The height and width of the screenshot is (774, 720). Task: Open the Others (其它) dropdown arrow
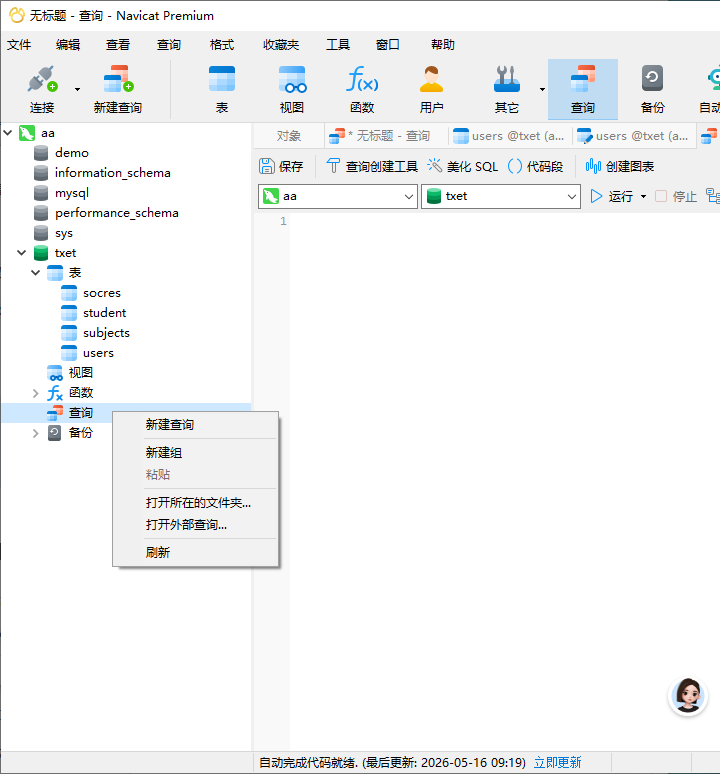[542, 89]
